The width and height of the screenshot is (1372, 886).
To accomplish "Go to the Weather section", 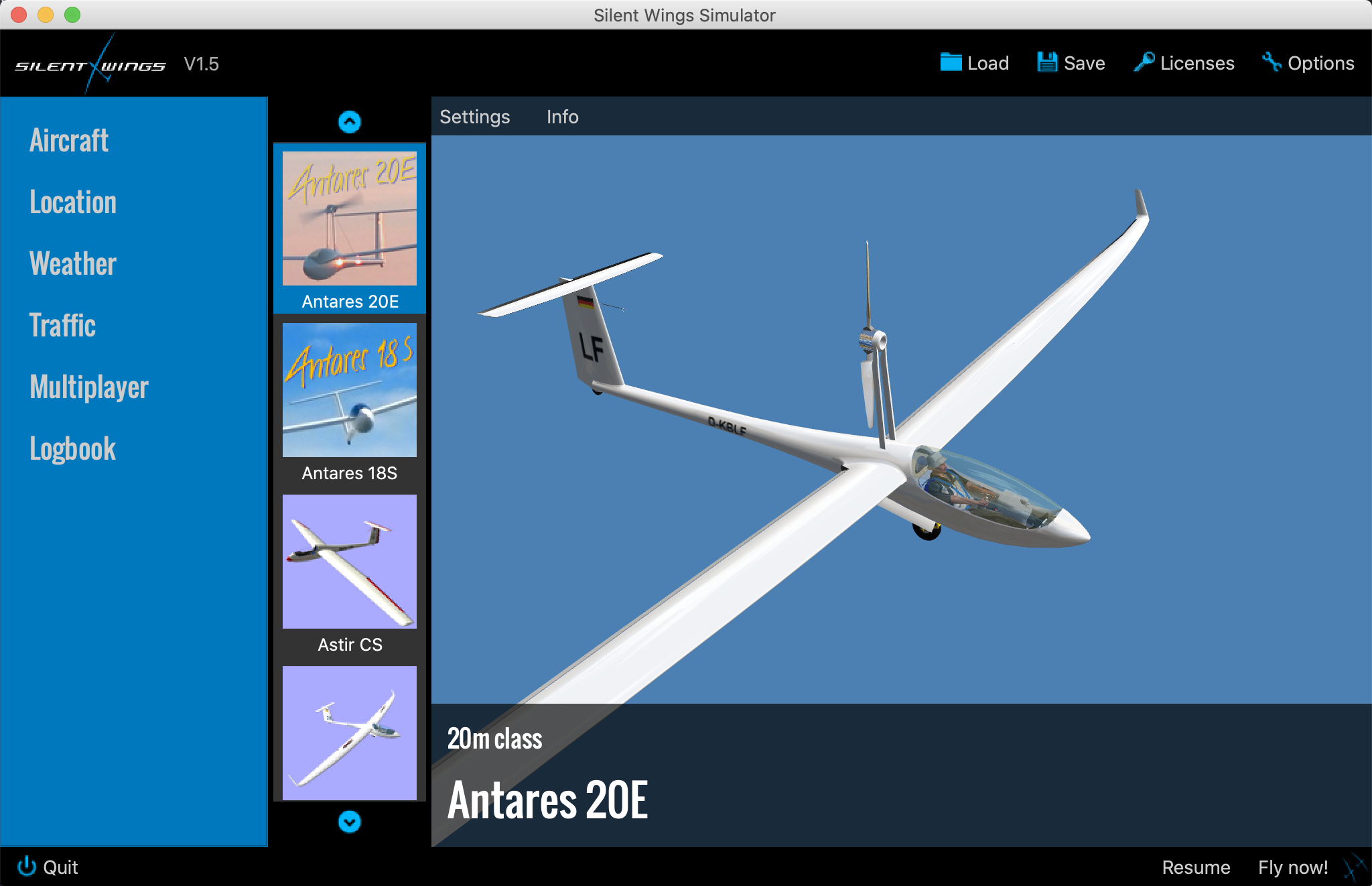I will click(73, 264).
